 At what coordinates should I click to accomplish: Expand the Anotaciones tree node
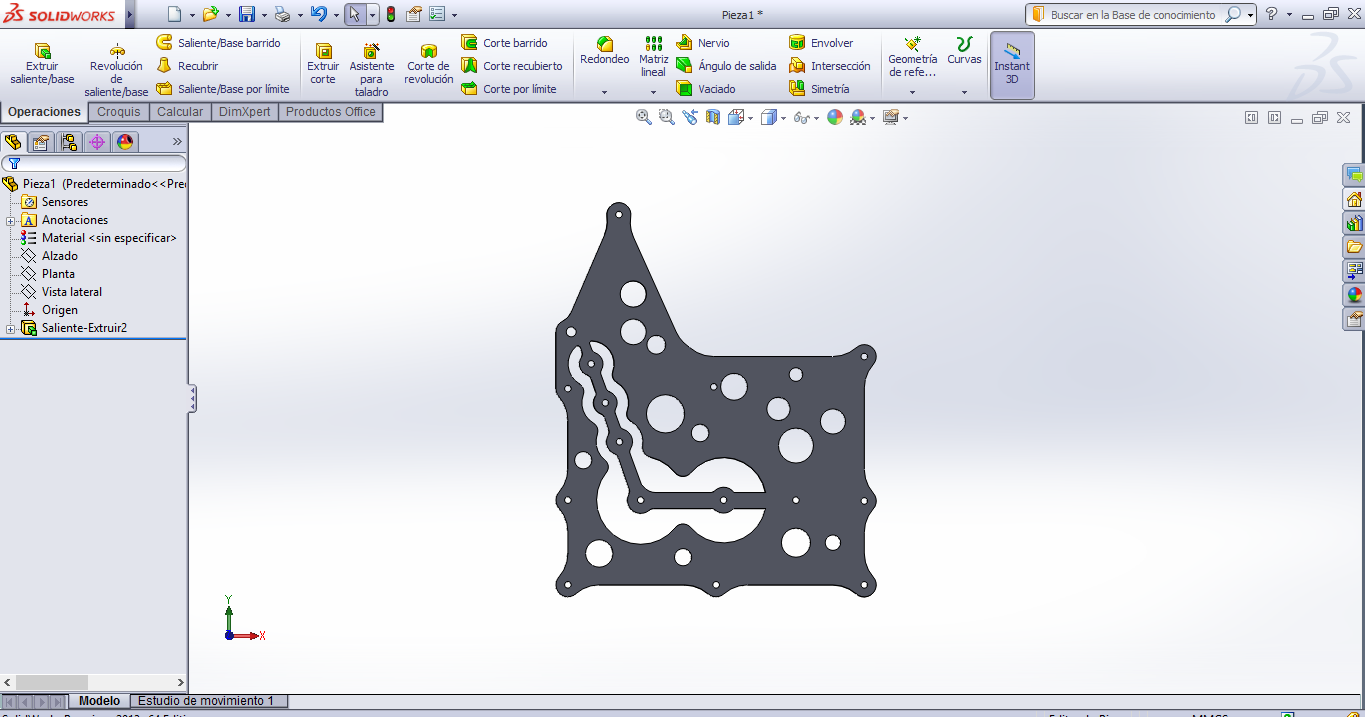(10, 220)
